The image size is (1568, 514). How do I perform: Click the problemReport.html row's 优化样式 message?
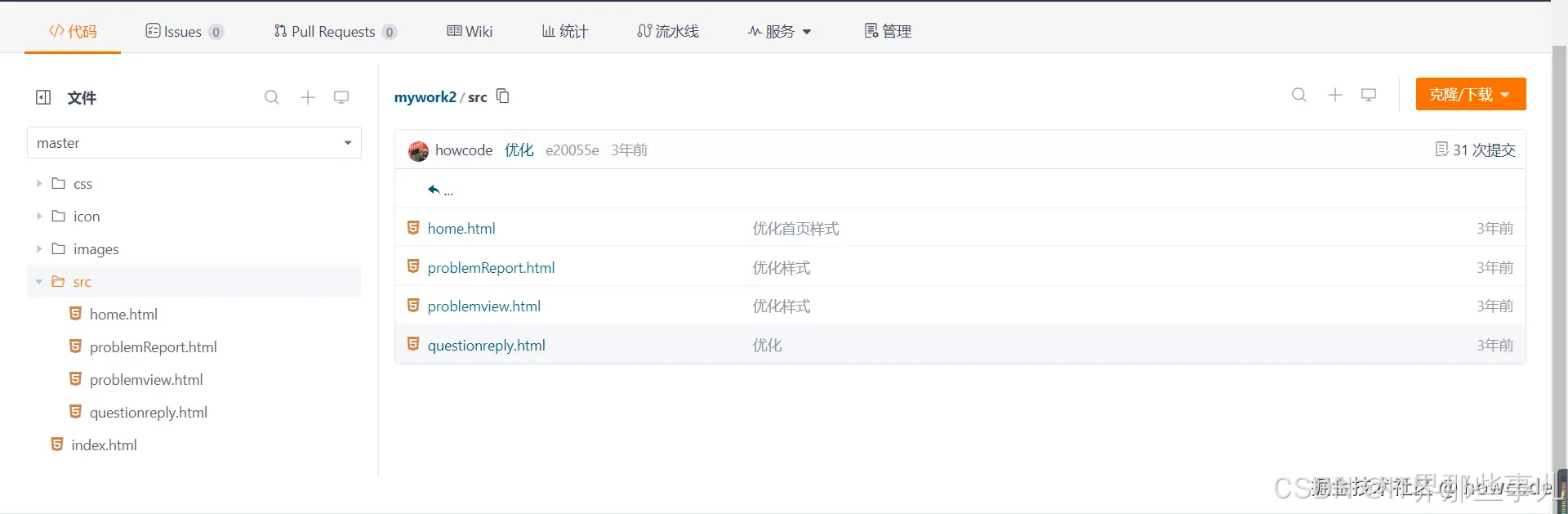[781, 268]
